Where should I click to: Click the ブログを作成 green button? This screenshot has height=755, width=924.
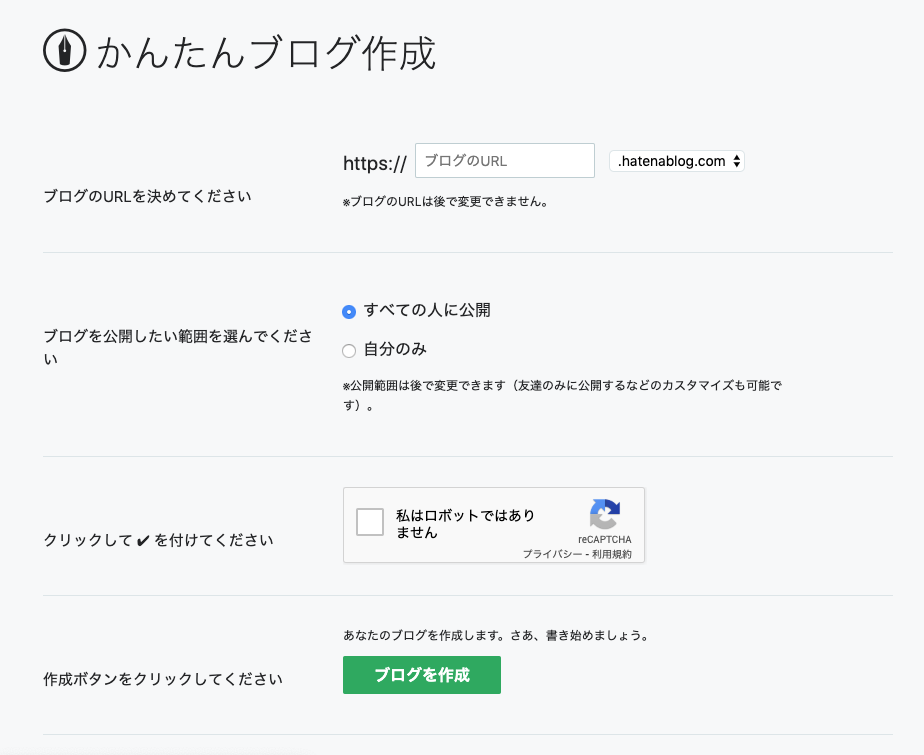[x=422, y=675]
